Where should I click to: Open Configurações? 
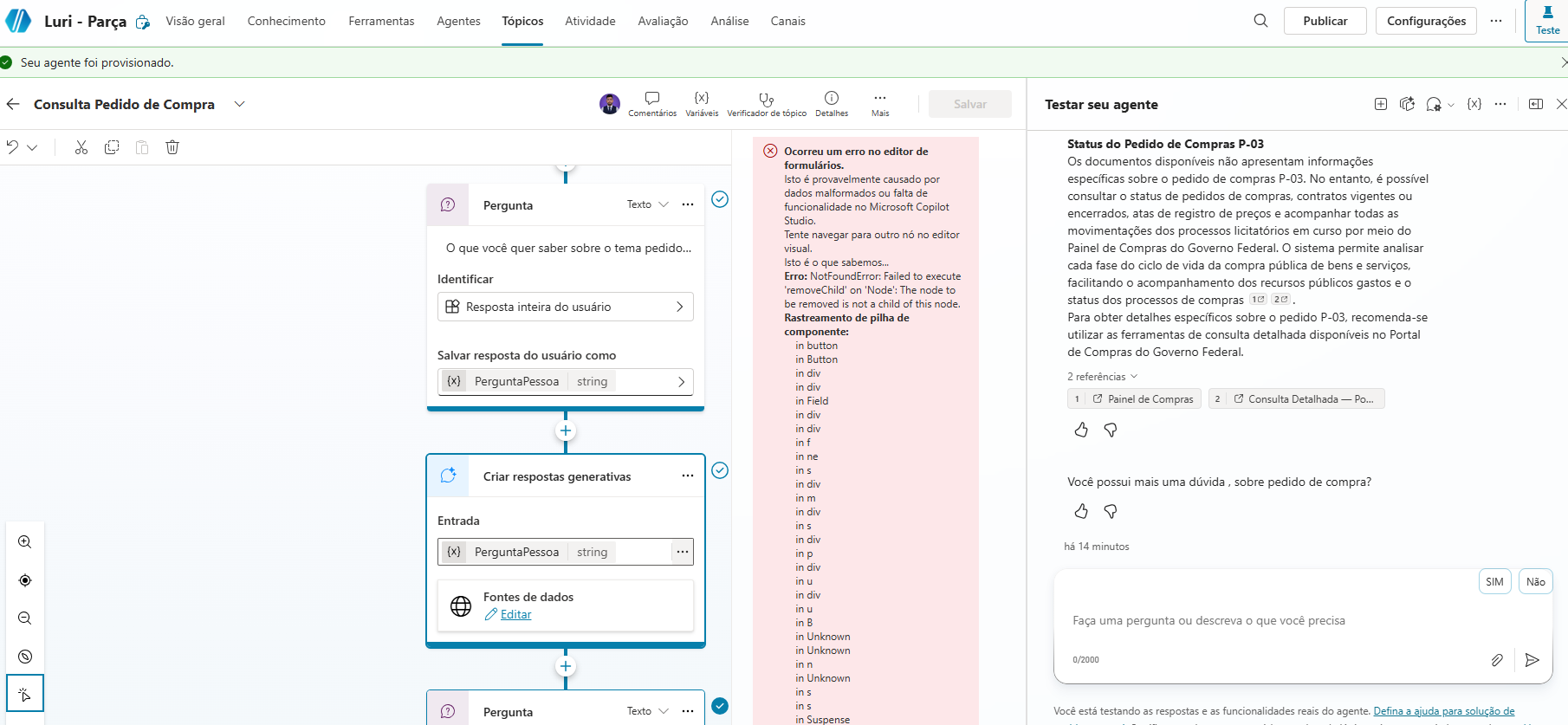point(1426,21)
